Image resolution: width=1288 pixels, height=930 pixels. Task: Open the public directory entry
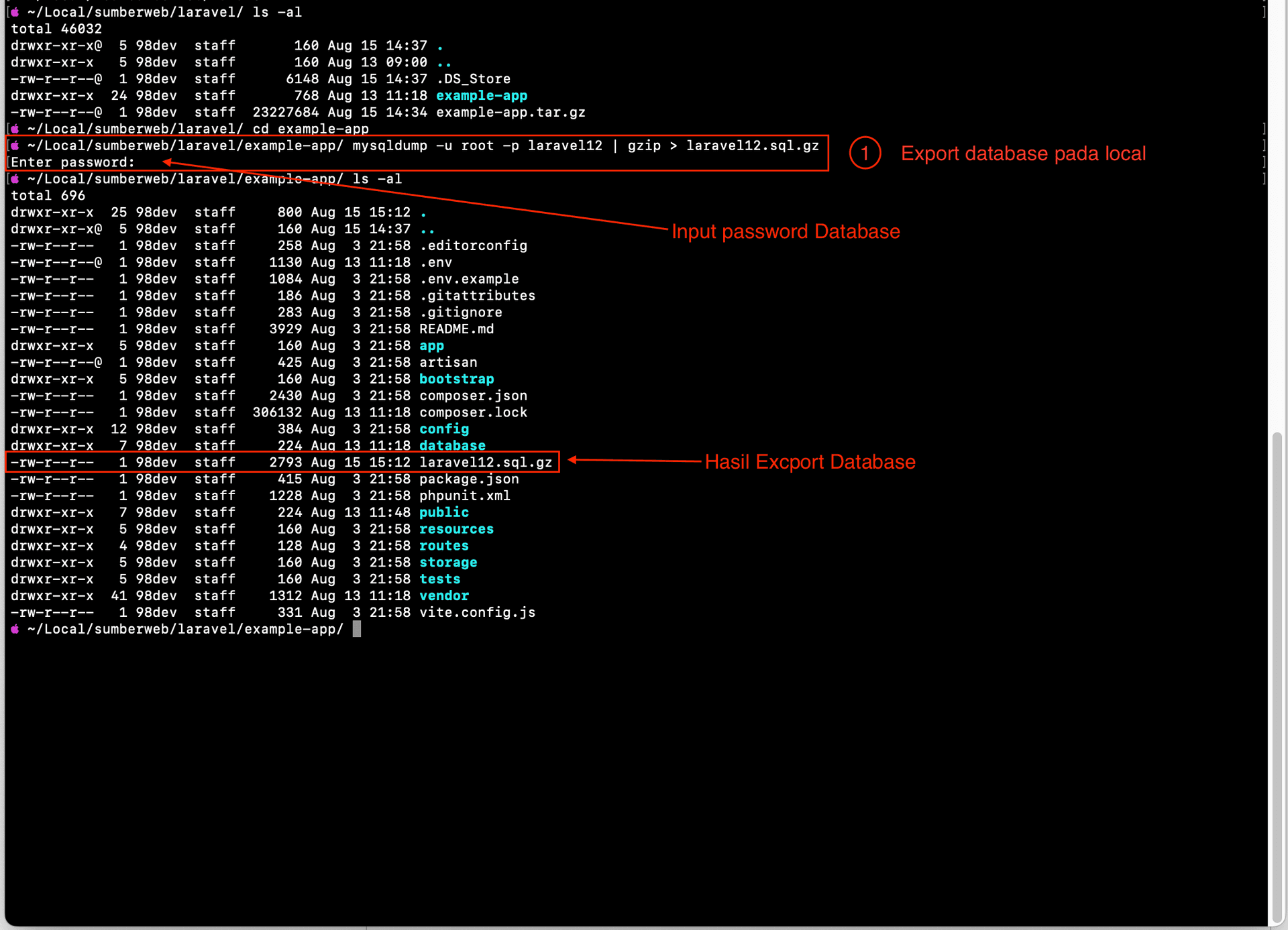point(443,512)
